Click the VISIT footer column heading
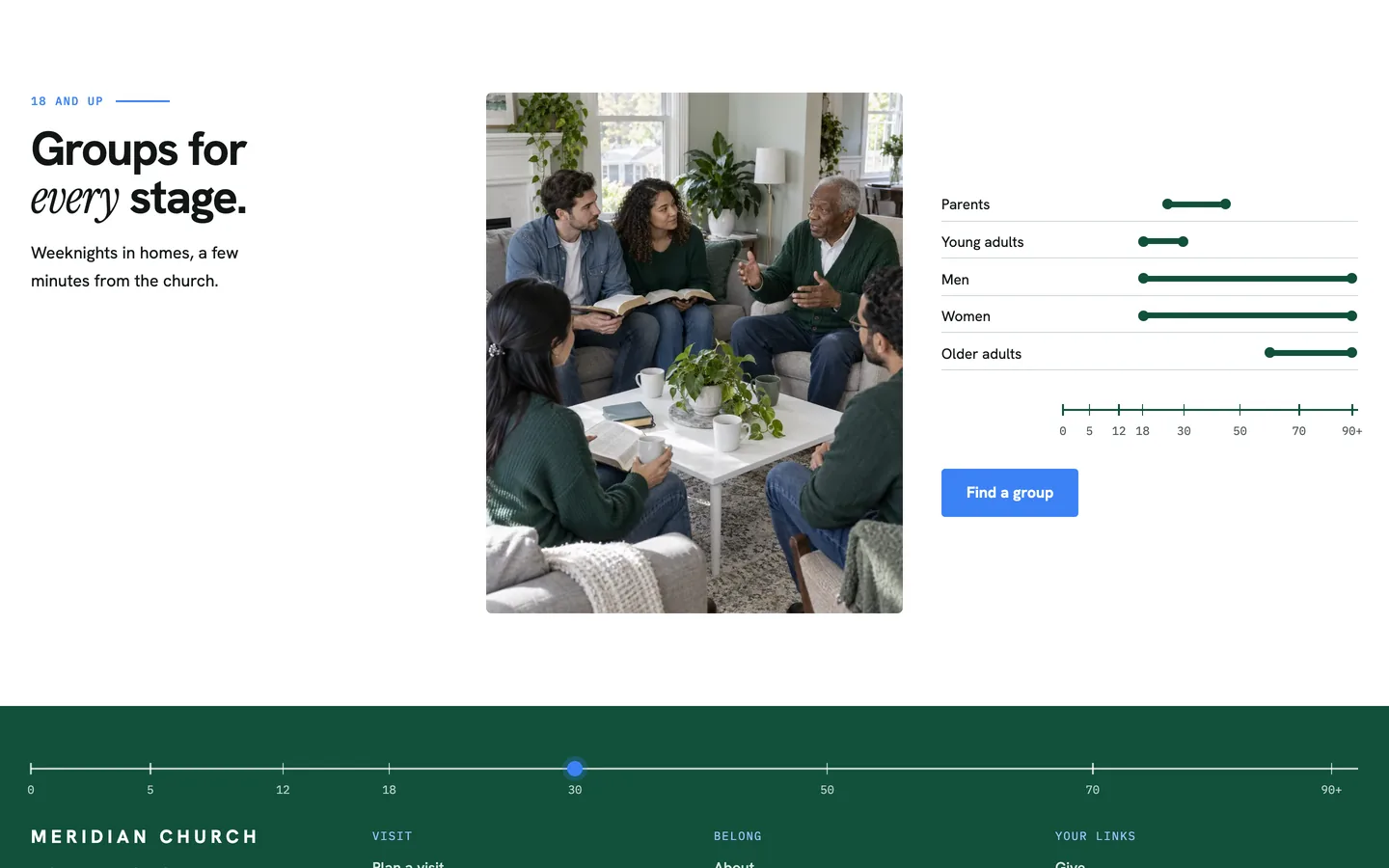Viewport: 1389px width, 868px height. click(x=392, y=836)
